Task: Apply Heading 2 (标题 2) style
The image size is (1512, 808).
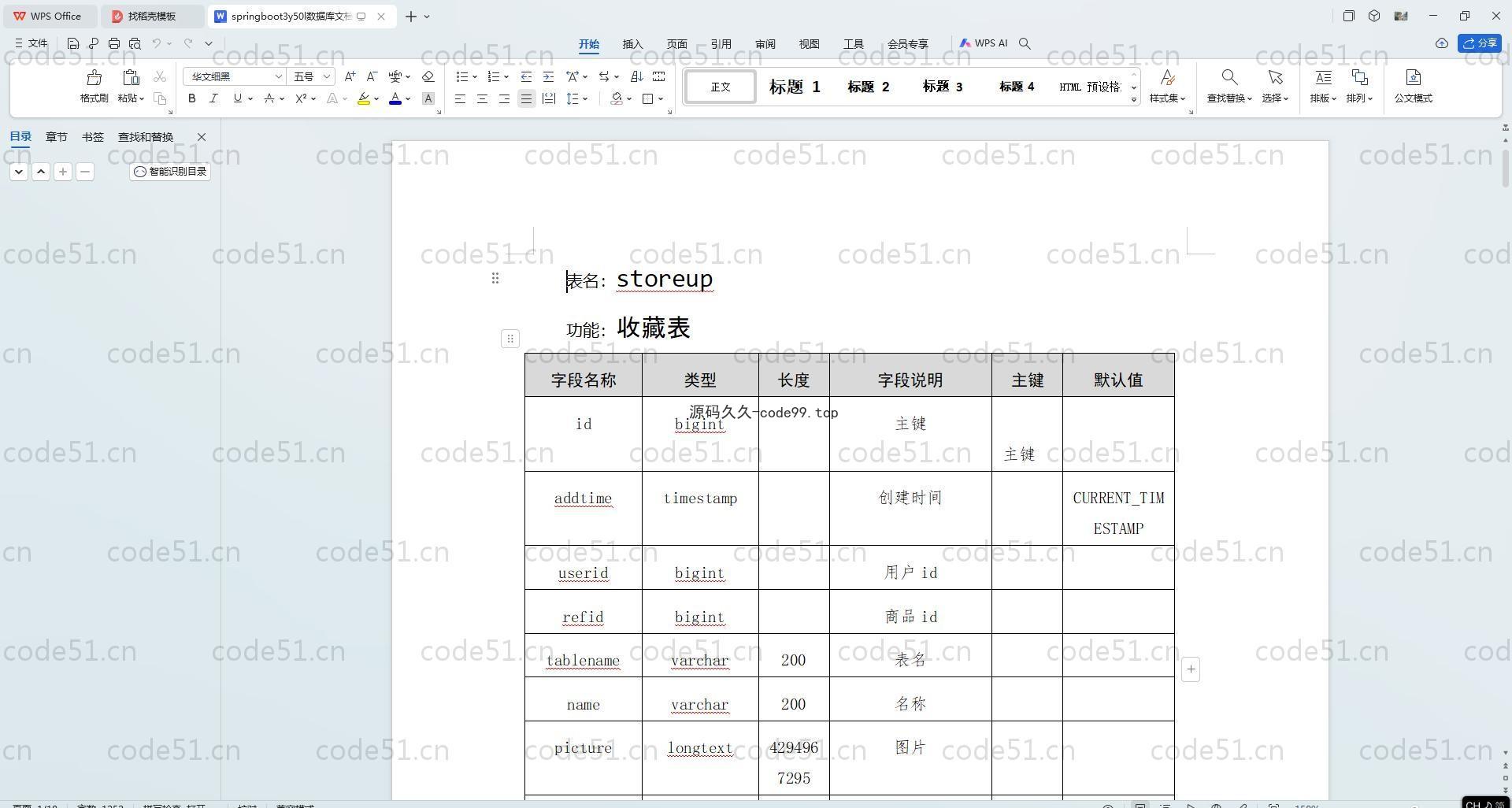Action: pyautogui.click(x=868, y=87)
